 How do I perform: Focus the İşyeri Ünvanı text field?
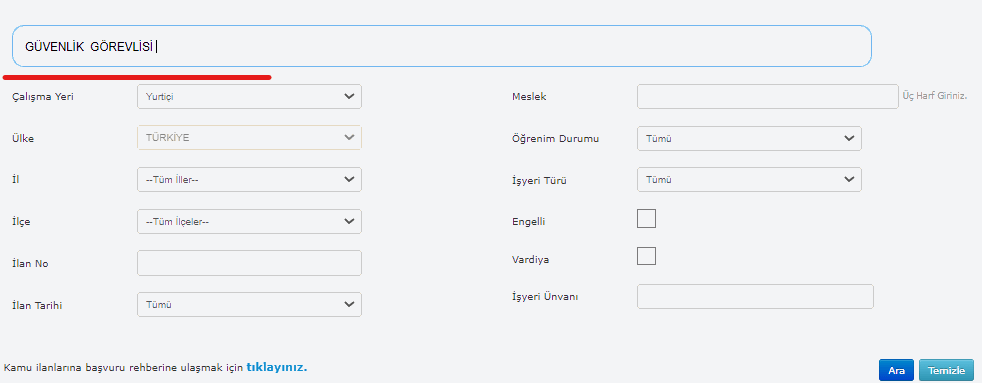click(755, 297)
